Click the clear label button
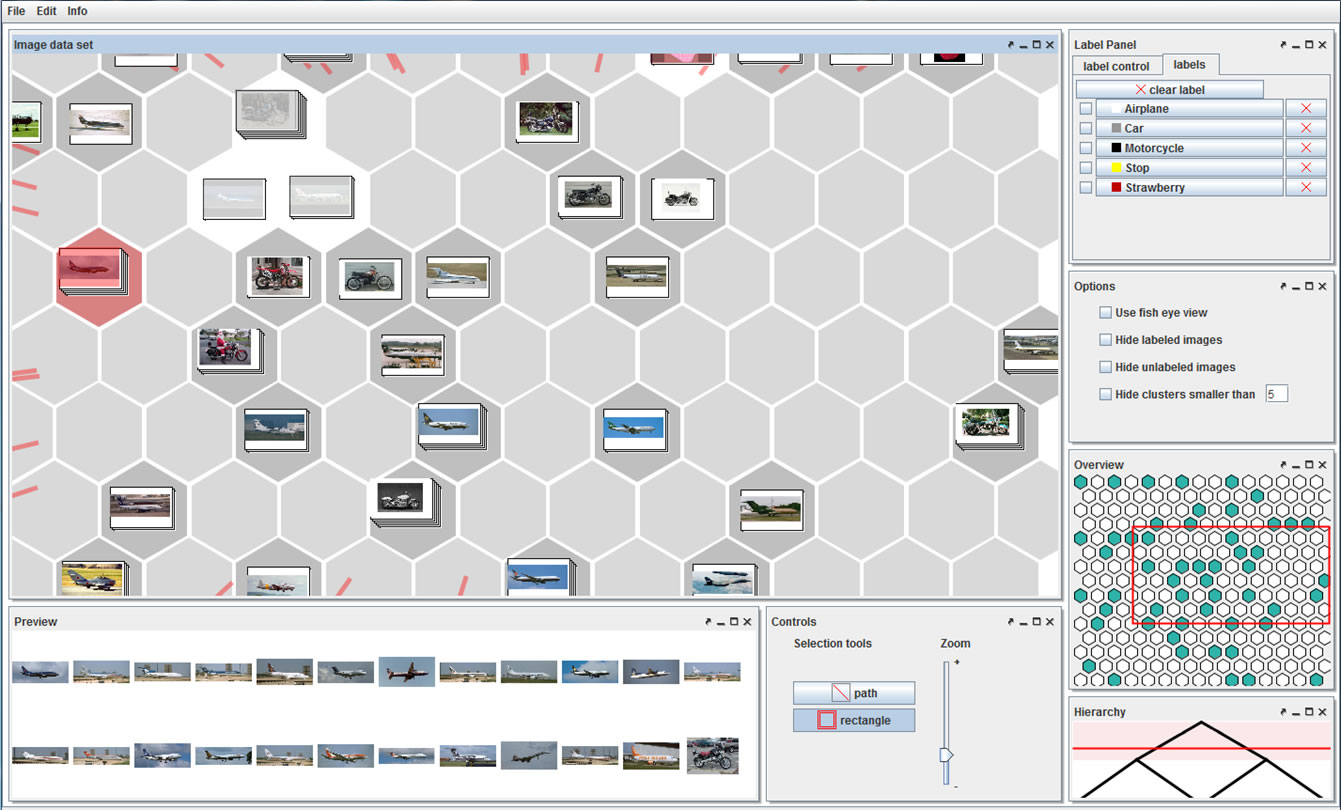This screenshot has height=810, width=1341. point(1170,89)
